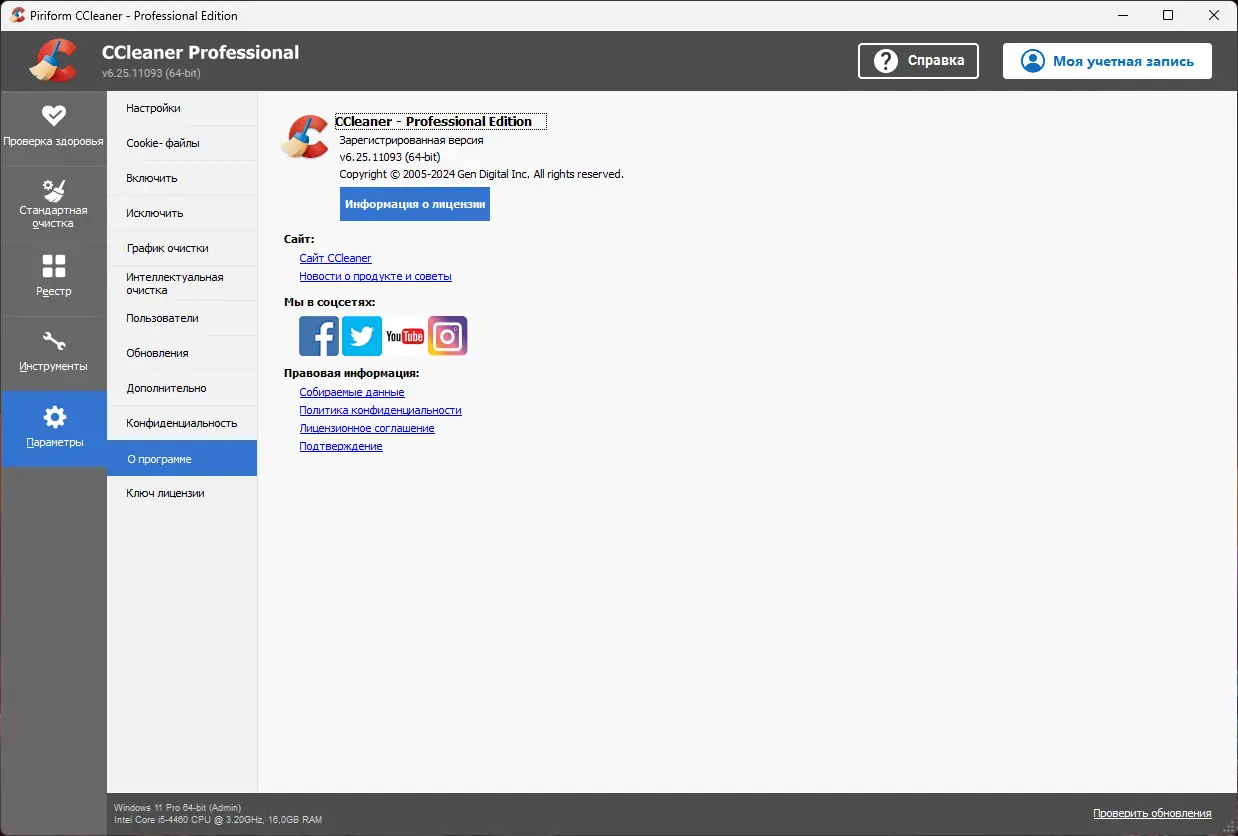The width and height of the screenshot is (1238, 836).
Task: Open the CCleaner YouTube channel
Action: (x=404, y=336)
